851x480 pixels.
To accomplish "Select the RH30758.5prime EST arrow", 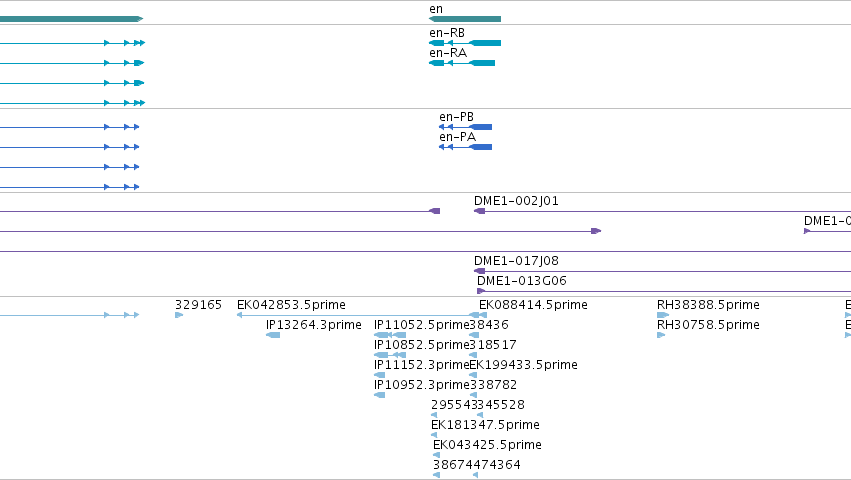I will pyautogui.click(x=661, y=335).
